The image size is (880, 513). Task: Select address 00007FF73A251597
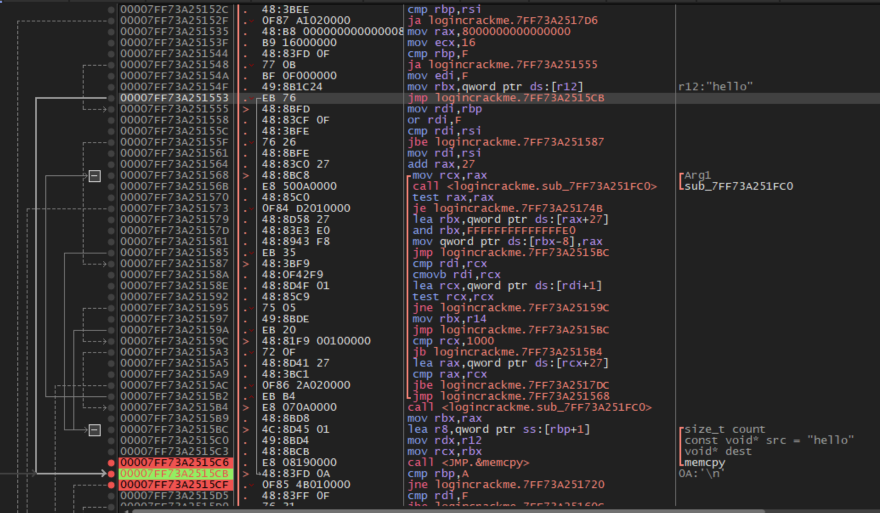[x=175, y=319]
